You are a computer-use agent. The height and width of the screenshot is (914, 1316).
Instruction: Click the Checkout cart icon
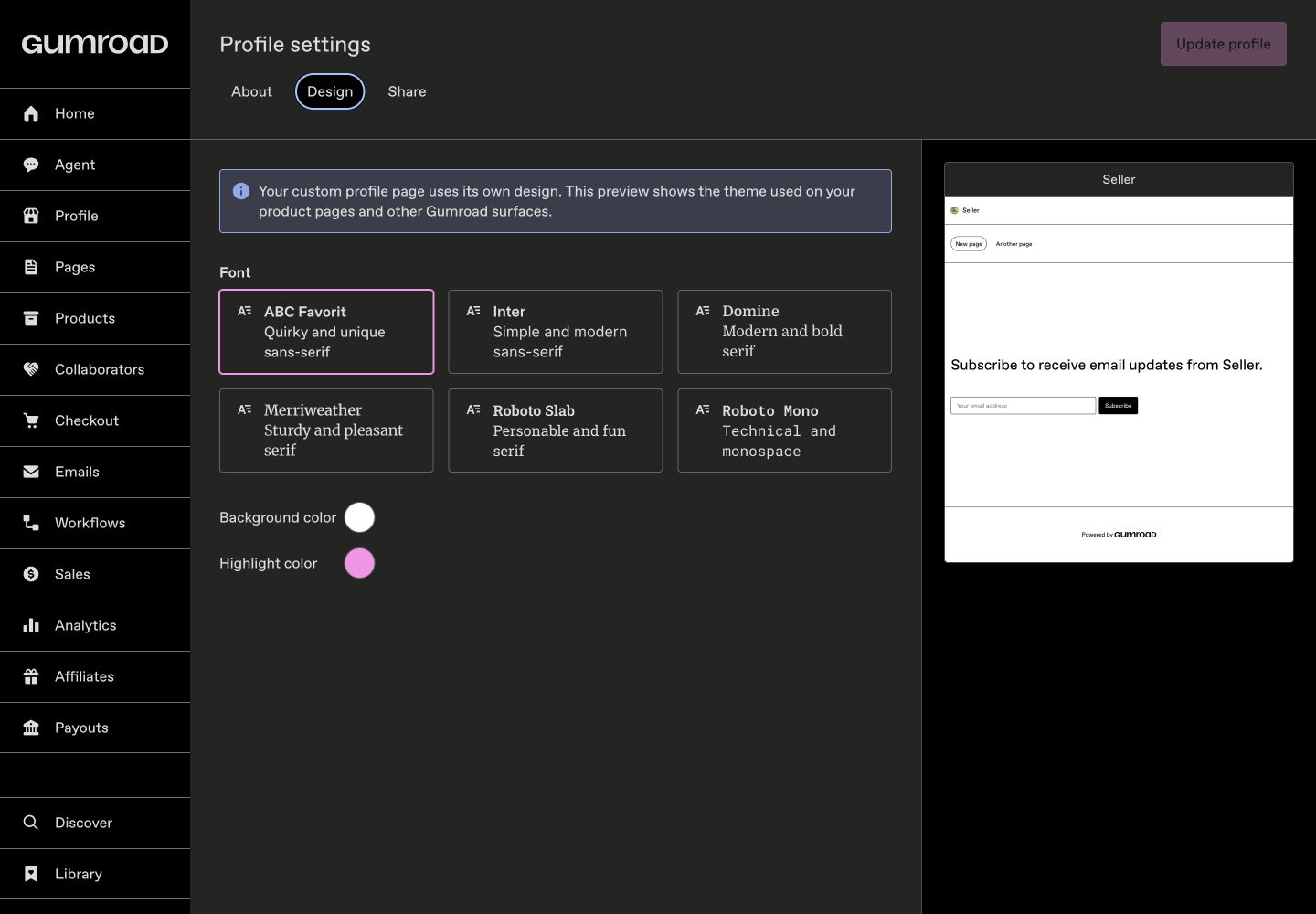pyautogui.click(x=31, y=420)
